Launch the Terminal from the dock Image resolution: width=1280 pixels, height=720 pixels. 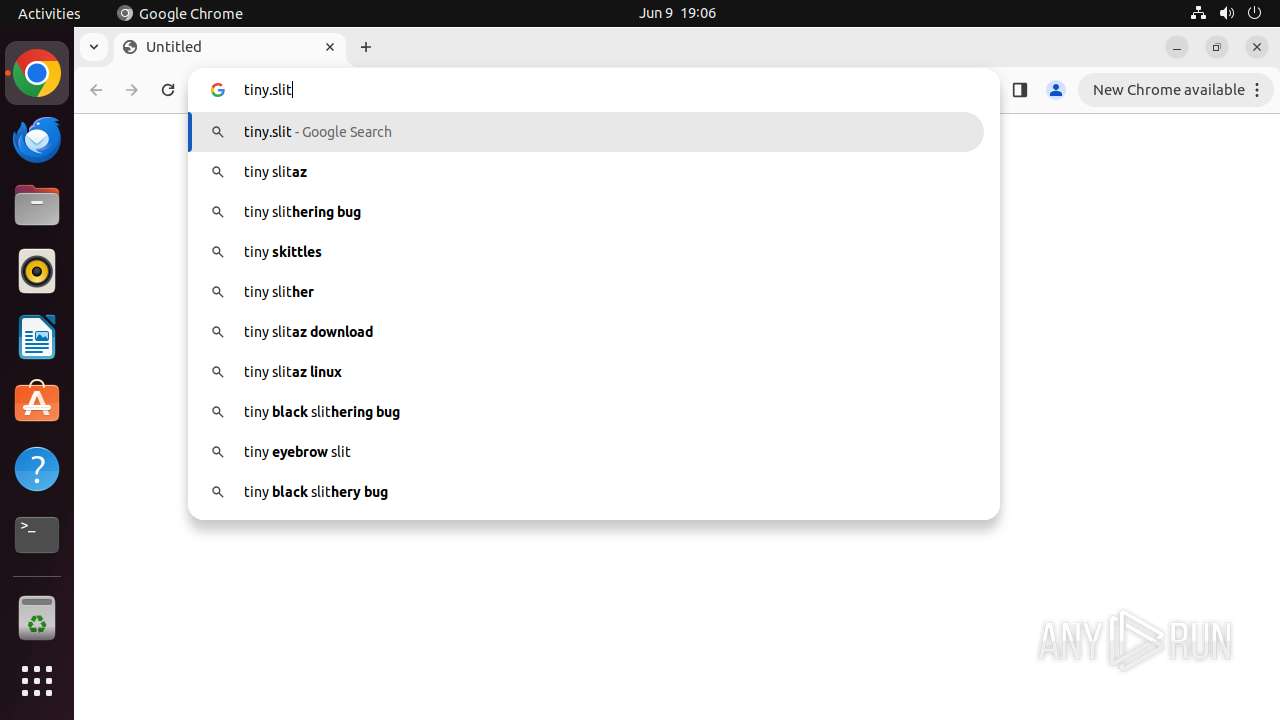pos(37,535)
